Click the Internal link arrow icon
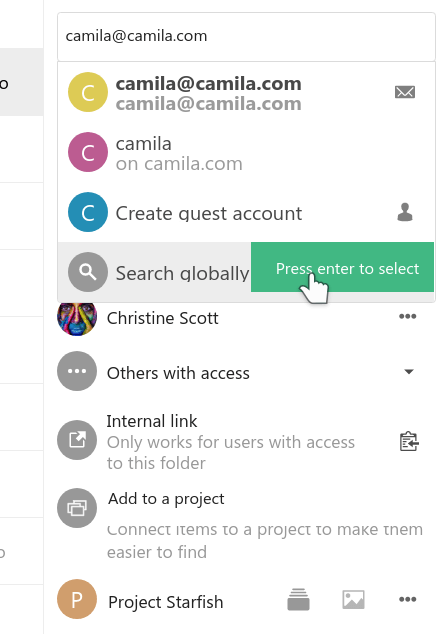 tap(77, 440)
